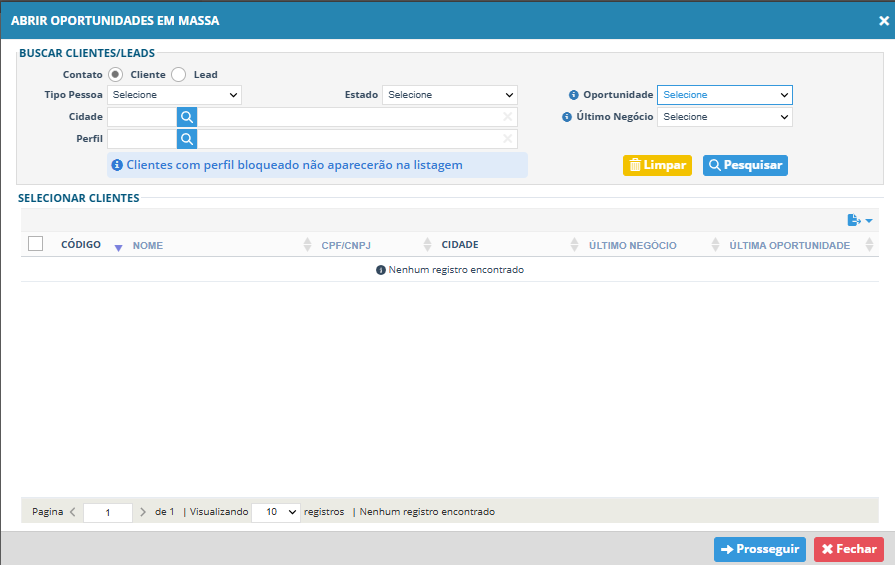Sort by the CÓDIGO column arrow
895x565 pixels.
coord(118,248)
